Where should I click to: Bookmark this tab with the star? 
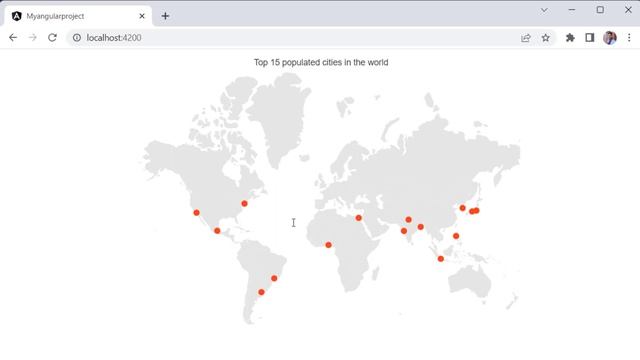(x=545, y=38)
